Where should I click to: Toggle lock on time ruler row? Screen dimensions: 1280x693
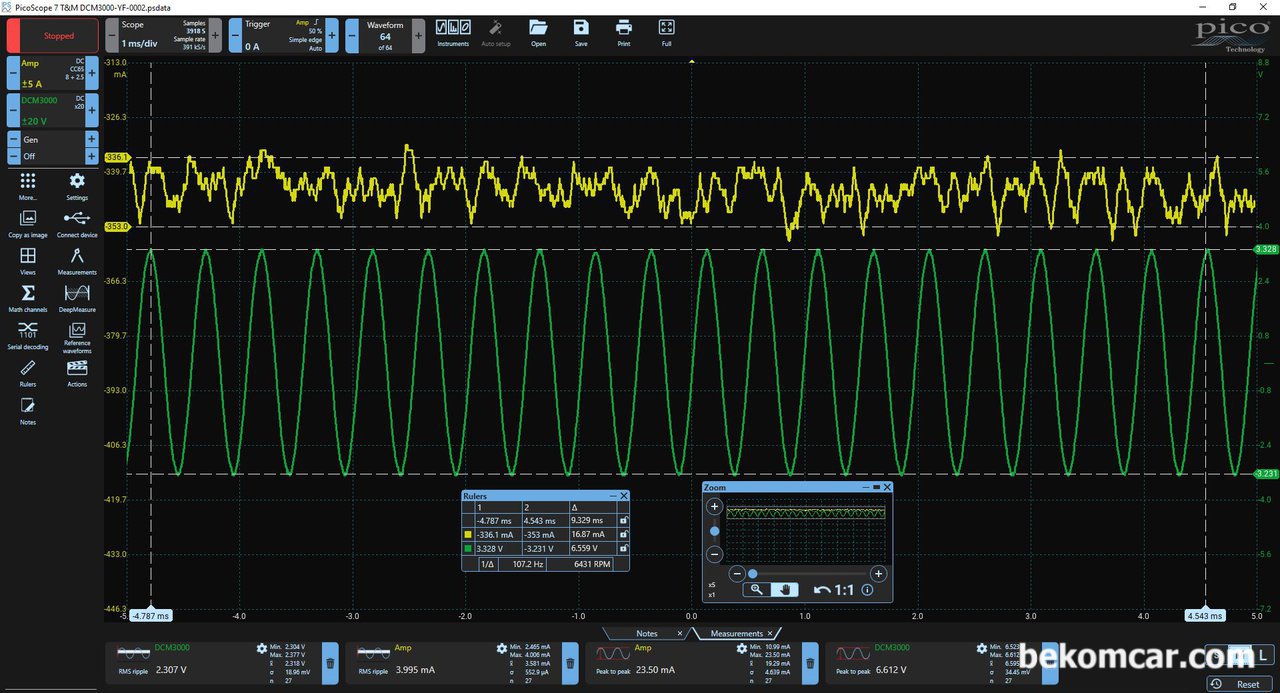pos(623,520)
